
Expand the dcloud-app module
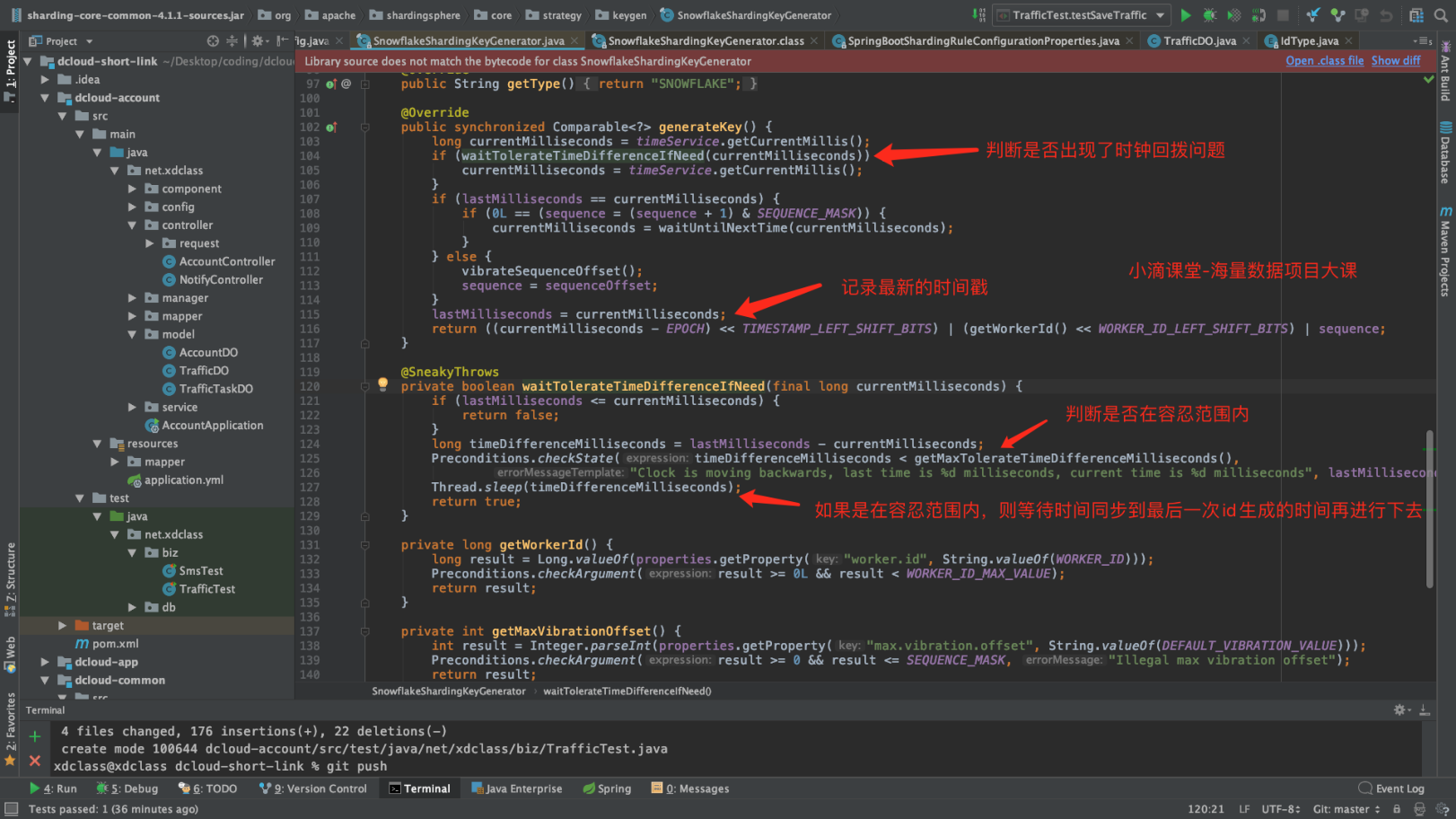click(45, 662)
